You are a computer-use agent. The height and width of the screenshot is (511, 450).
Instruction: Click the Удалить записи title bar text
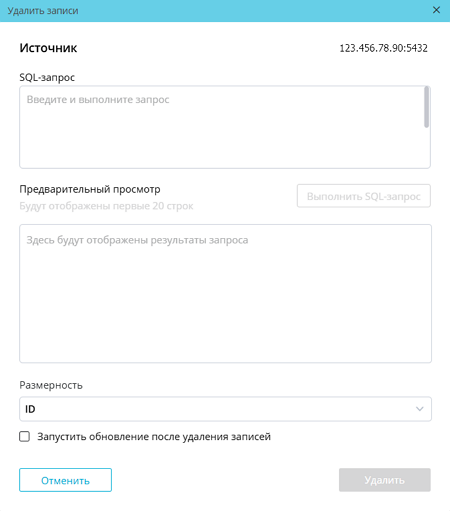click(43, 11)
